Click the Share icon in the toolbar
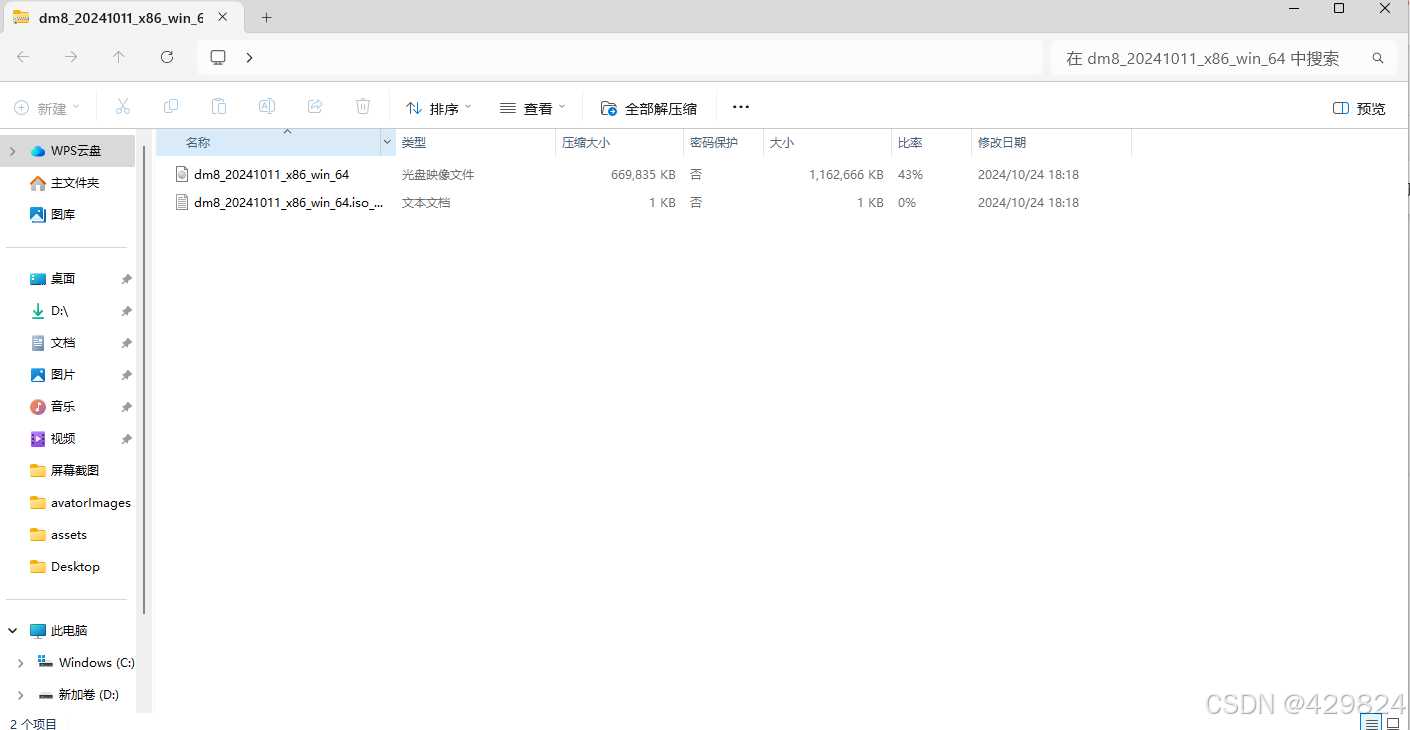This screenshot has width=1410, height=730. pyautogui.click(x=314, y=106)
